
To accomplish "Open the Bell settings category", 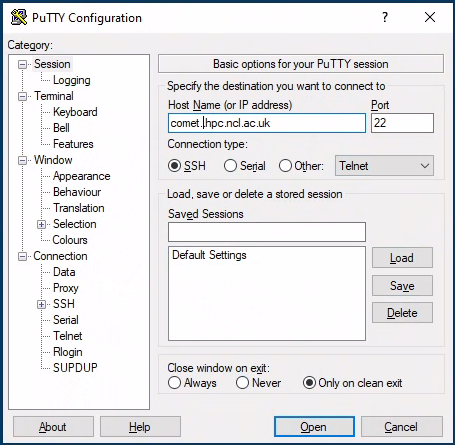I will pos(61,128).
